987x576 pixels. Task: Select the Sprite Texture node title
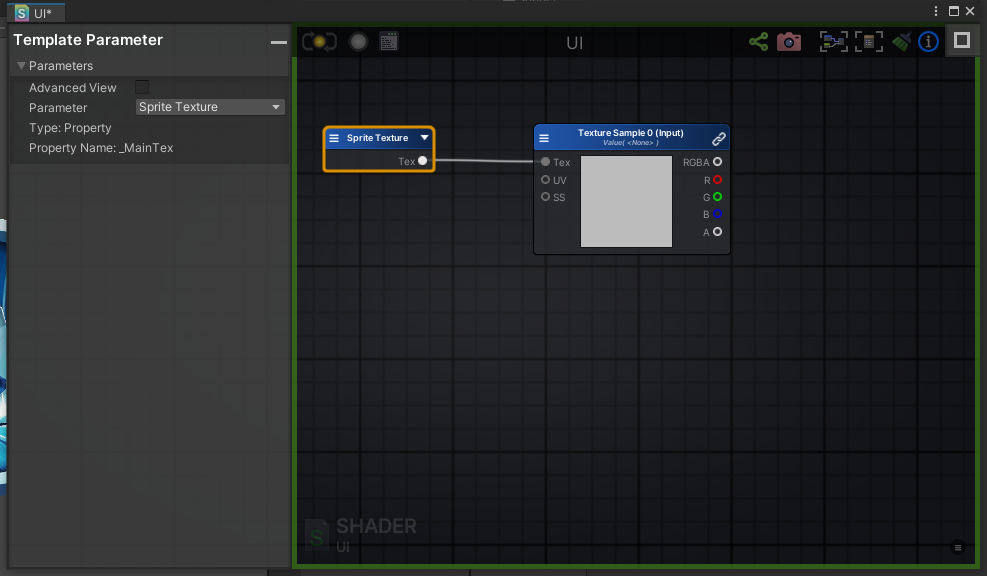point(377,138)
